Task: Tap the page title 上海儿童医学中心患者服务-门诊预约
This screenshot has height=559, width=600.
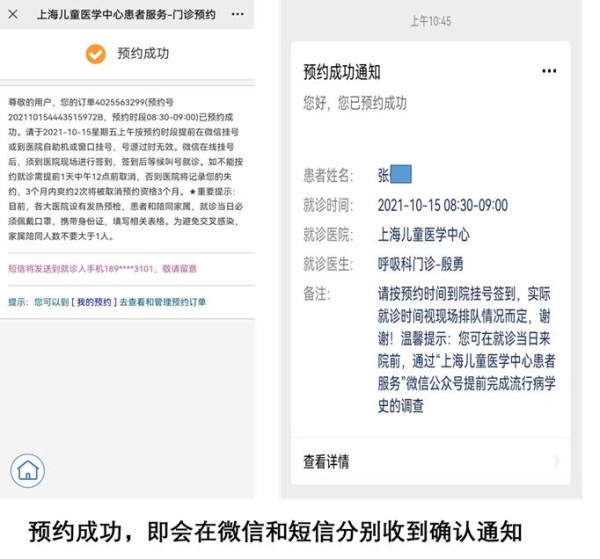Action: click(x=126, y=15)
